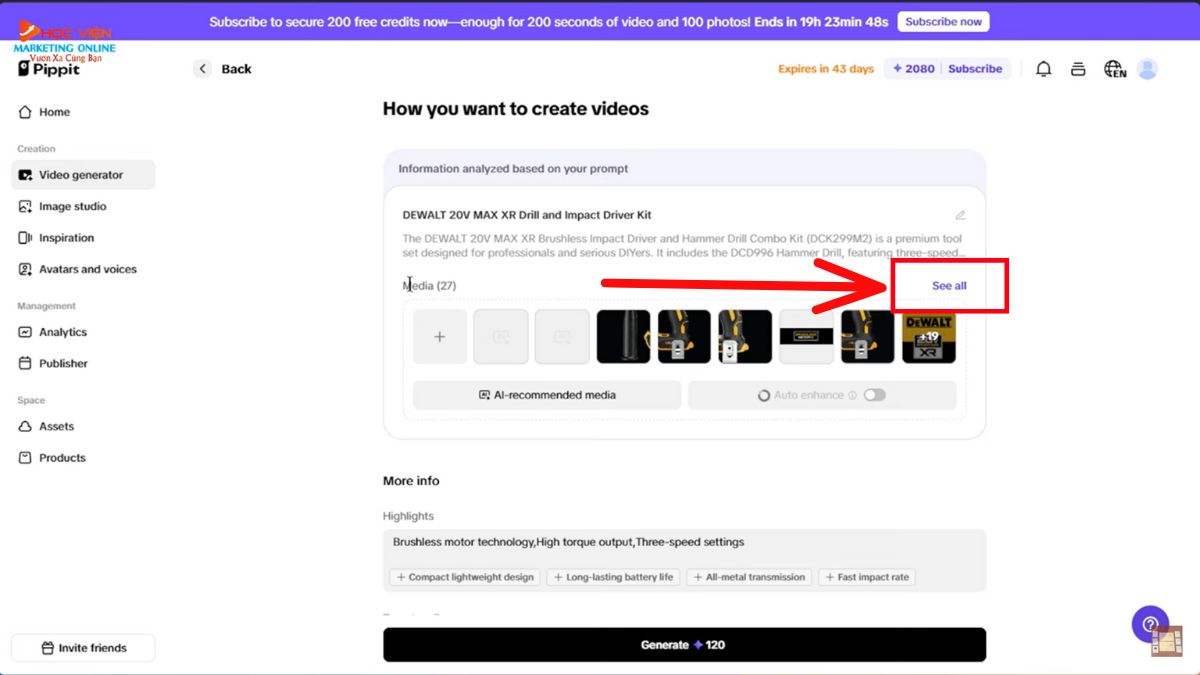This screenshot has width=1200, height=675.
Task: Add the Fast impact rate tag
Action: 866,577
